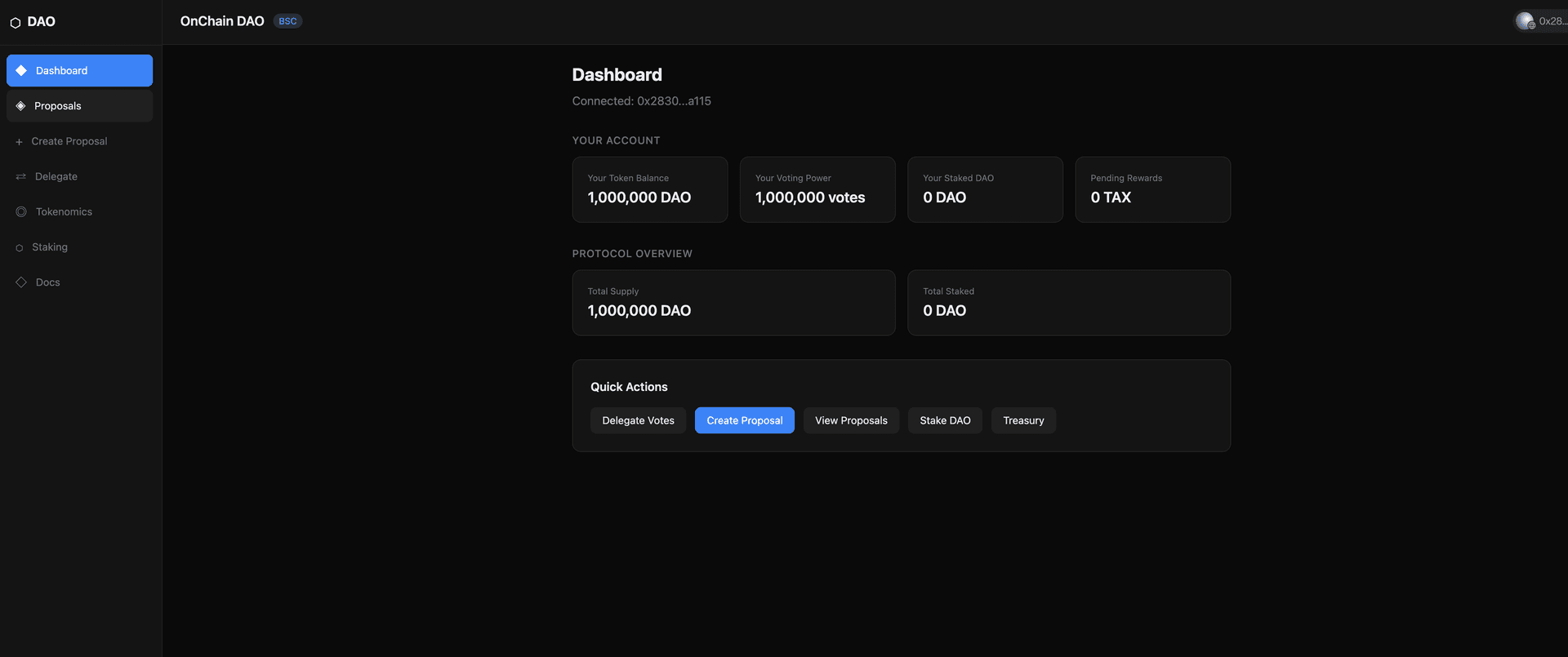Click the Staking small circle icon
1568x657 pixels.
20,248
